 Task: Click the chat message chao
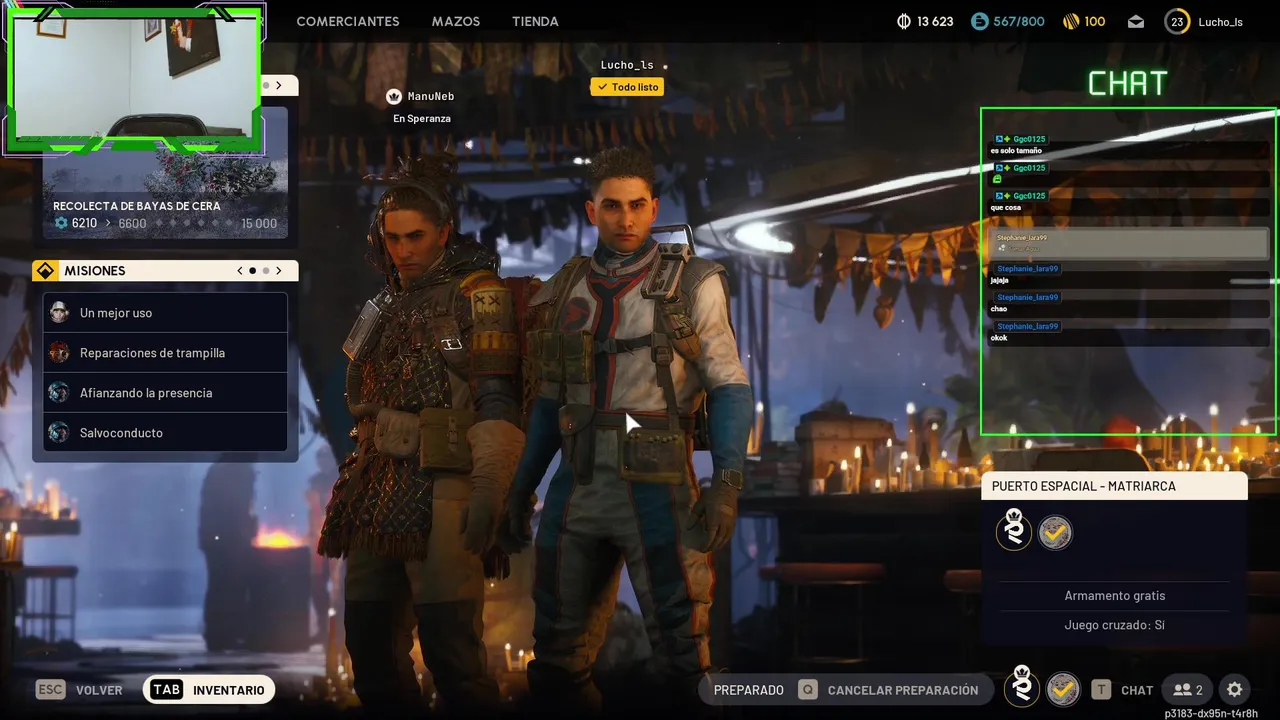pyautogui.click(x=998, y=309)
